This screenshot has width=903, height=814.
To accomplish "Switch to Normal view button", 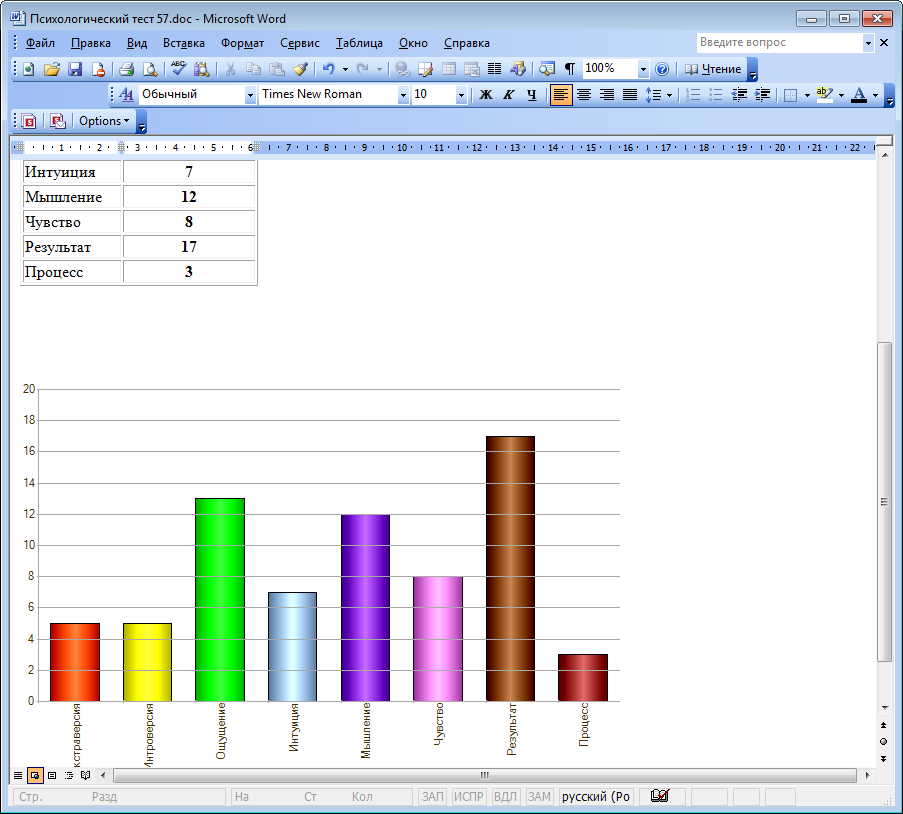I will (x=18, y=775).
